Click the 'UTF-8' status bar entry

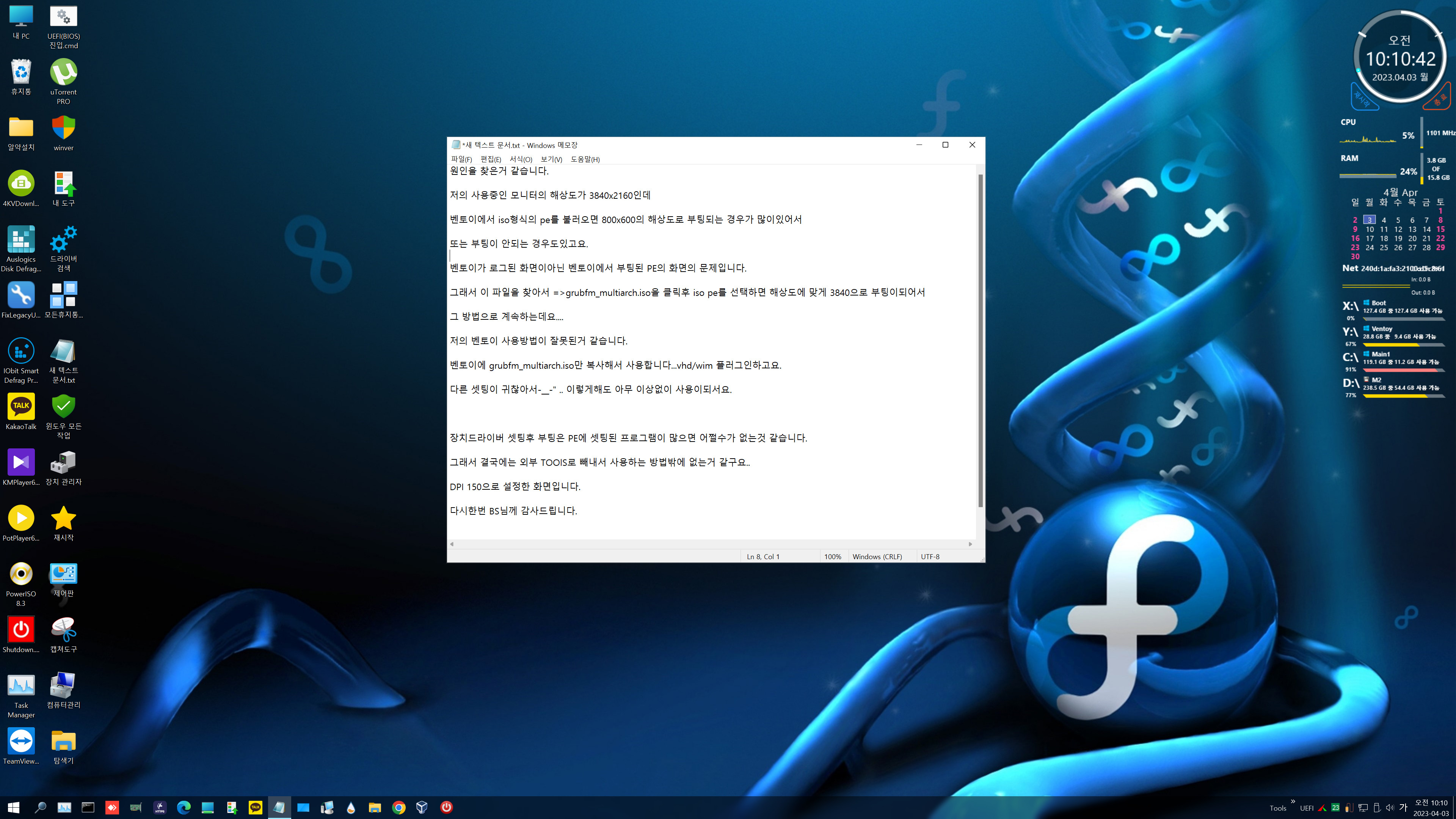click(930, 556)
